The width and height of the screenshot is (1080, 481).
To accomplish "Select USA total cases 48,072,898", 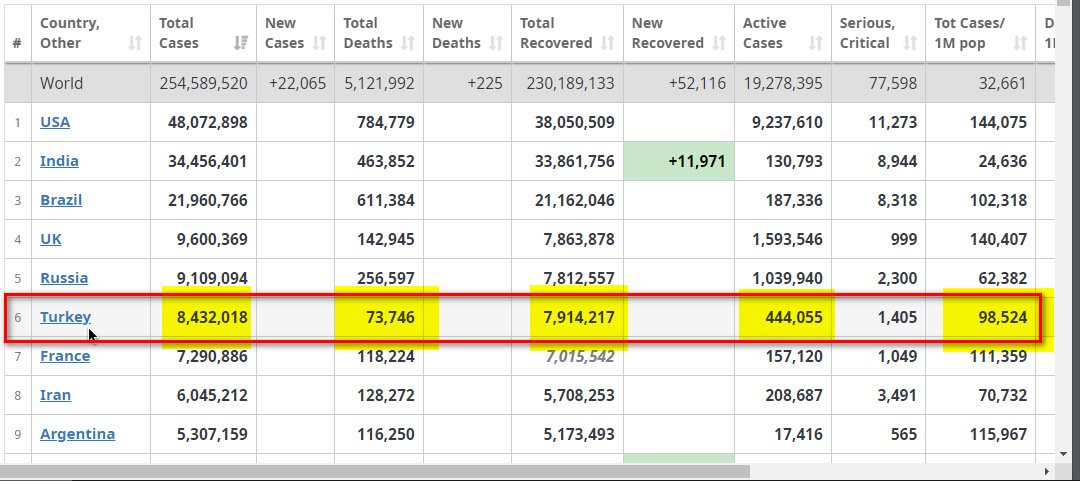I will [x=207, y=122].
